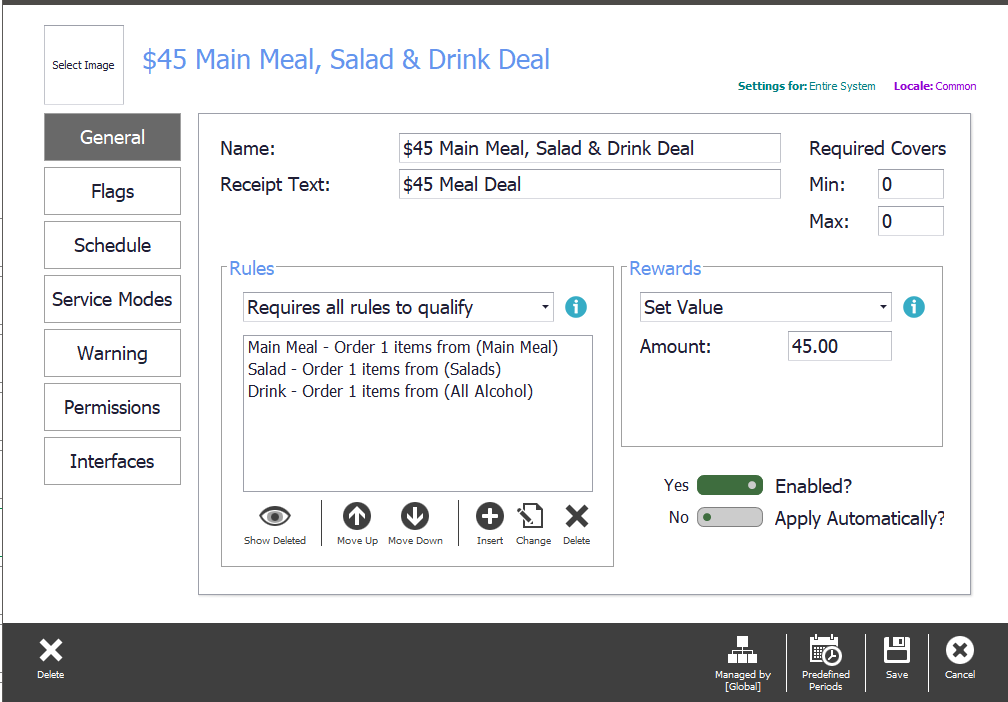Expand the Requires all rules dropdown
Viewport: 1008px width, 702px height.
(x=398, y=307)
